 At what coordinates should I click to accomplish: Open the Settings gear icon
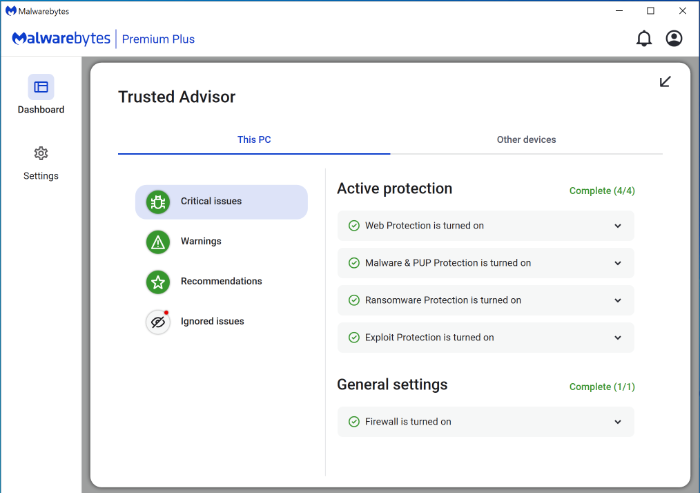point(41,153)
